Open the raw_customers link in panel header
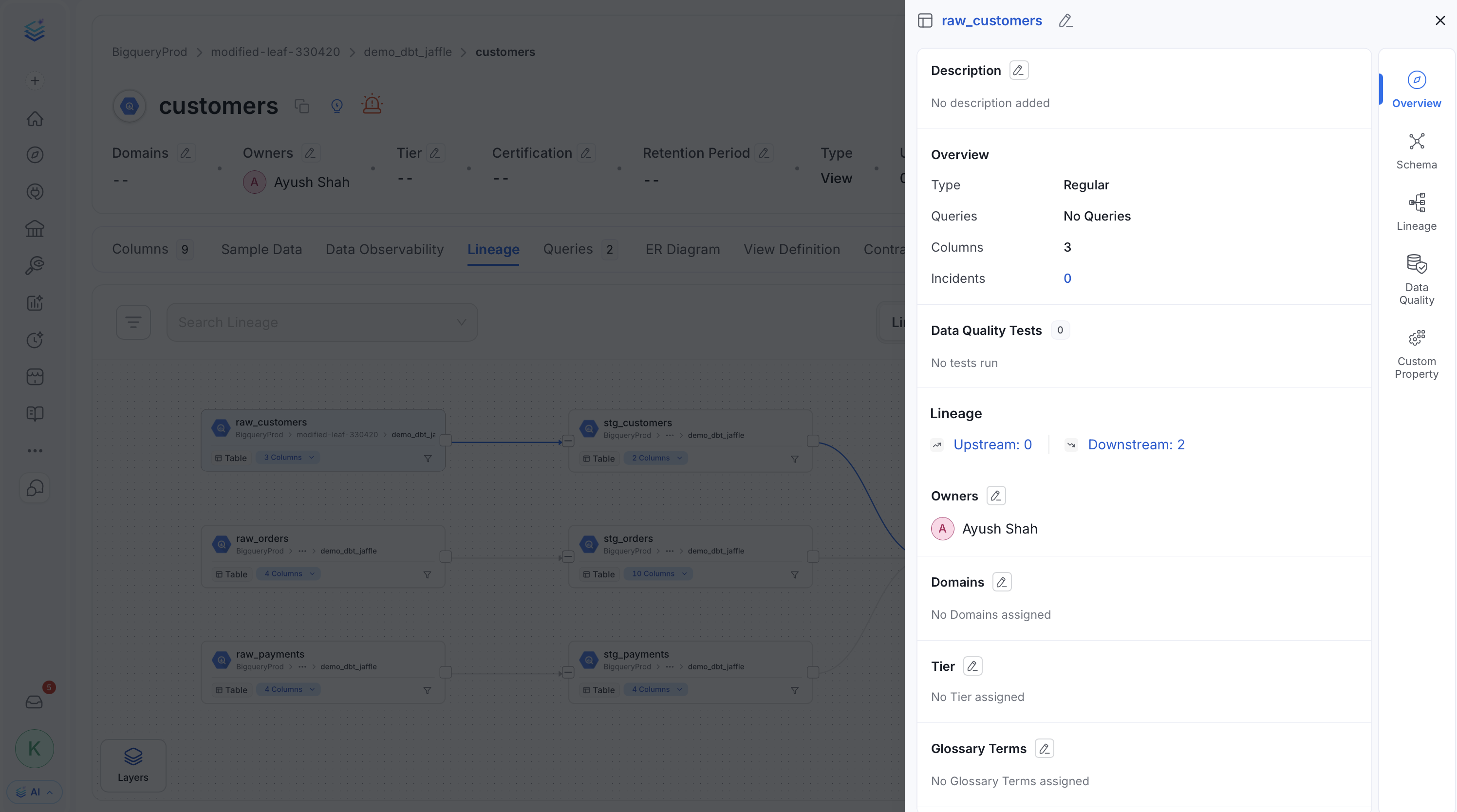Screen dimensions: 1457x812 pos(991,21)
